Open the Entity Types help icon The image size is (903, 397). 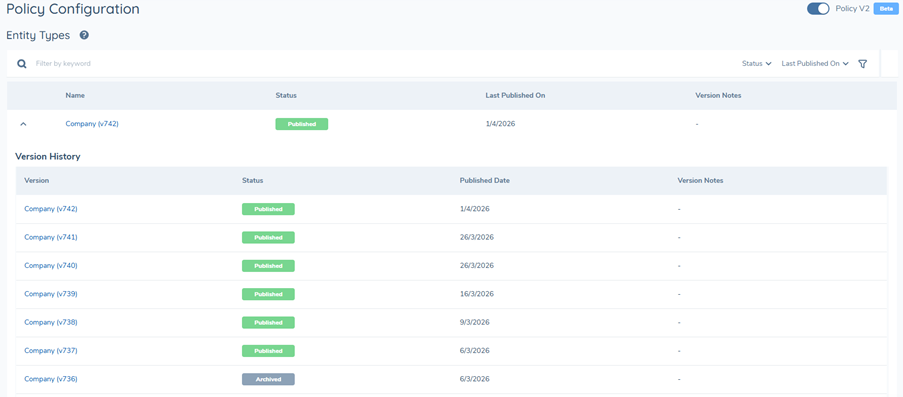tap(84, 35)
